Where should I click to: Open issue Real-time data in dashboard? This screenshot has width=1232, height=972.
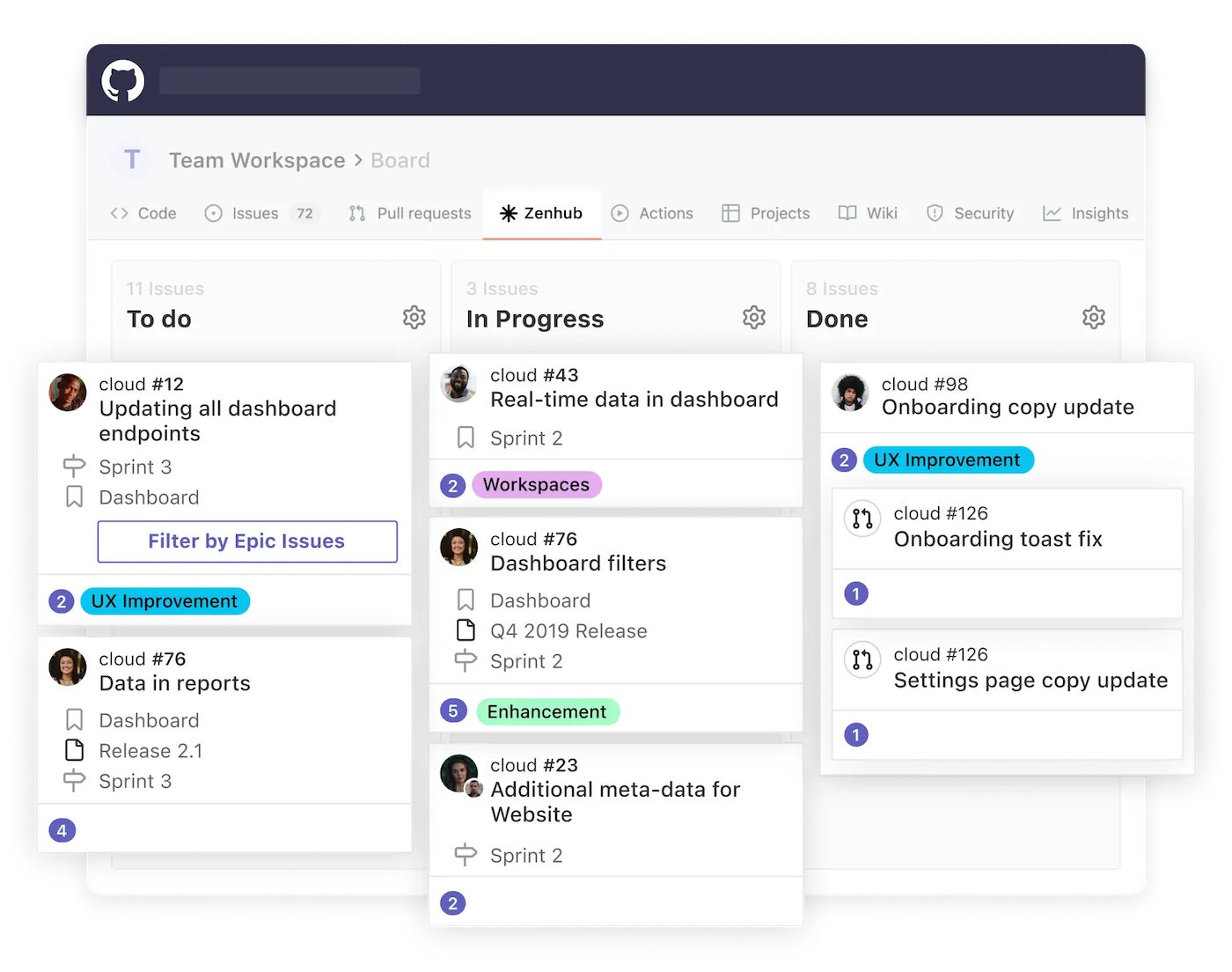pyautogui.click(x=634, y=400)
